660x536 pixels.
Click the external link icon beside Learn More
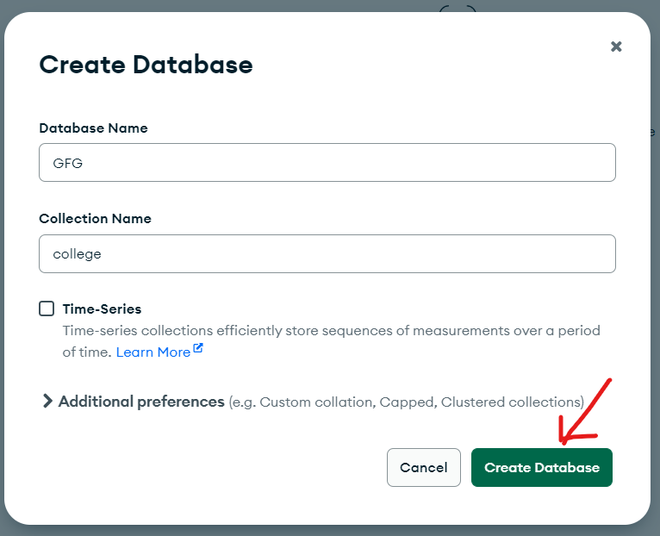tap(198, 349)
